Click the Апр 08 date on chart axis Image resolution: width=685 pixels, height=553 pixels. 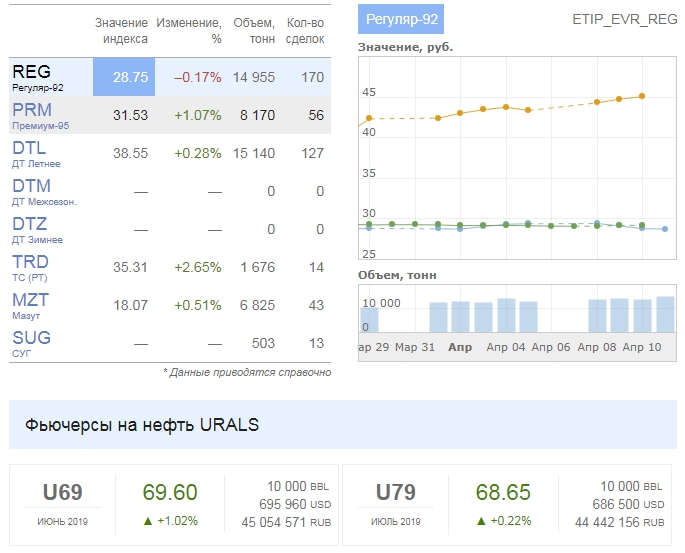(x=596, y=348)
